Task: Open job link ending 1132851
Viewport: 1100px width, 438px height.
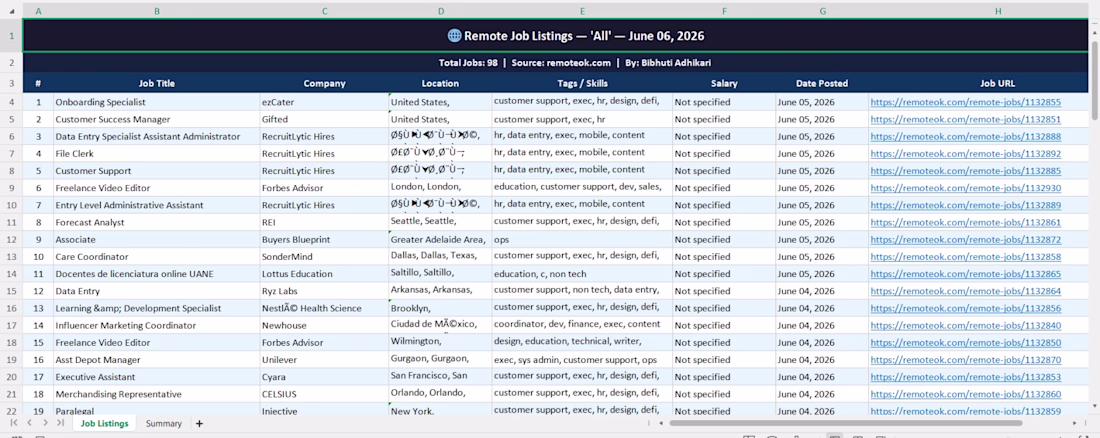Action: coord(966,119)
